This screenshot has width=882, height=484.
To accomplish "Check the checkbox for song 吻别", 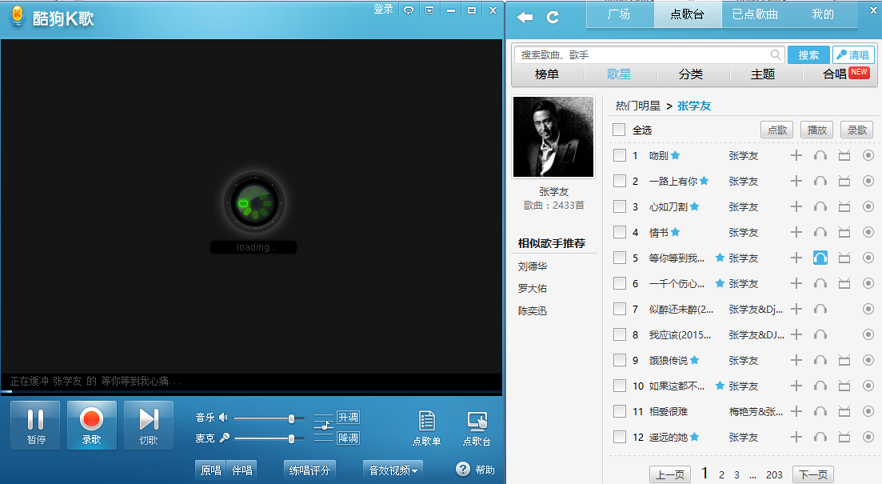I will [x=619, y=155].
